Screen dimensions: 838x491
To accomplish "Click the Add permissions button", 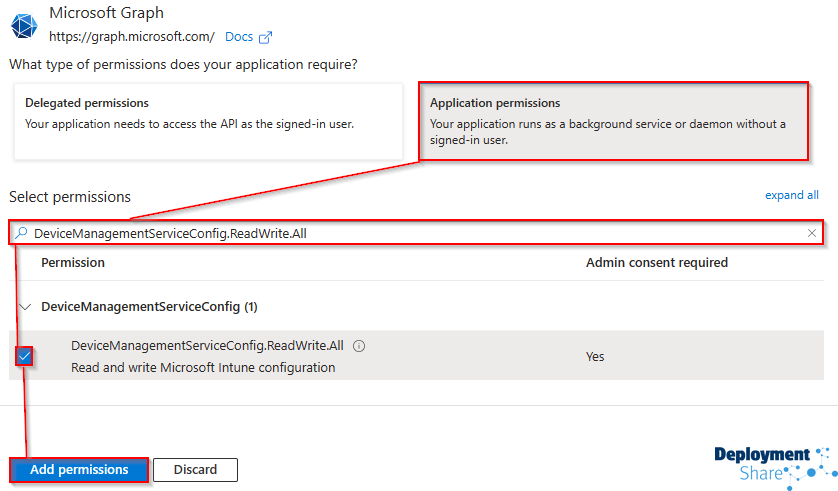I will point(79,470).
